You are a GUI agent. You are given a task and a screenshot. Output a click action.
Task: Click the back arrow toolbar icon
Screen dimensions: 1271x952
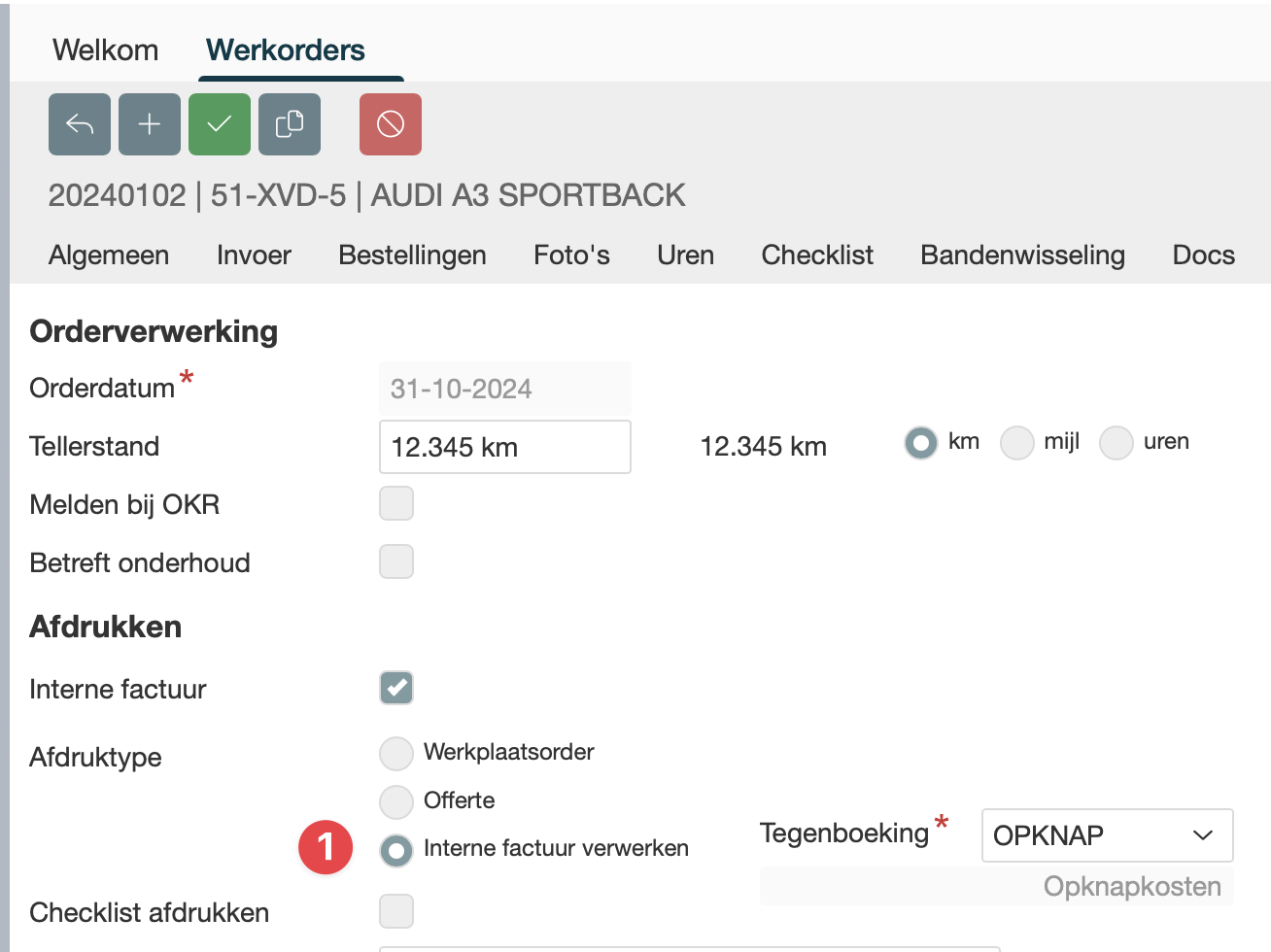coord(80,124)
